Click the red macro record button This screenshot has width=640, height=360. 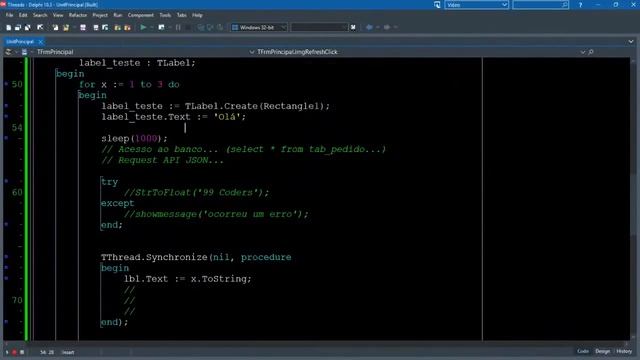coord(14,352)
